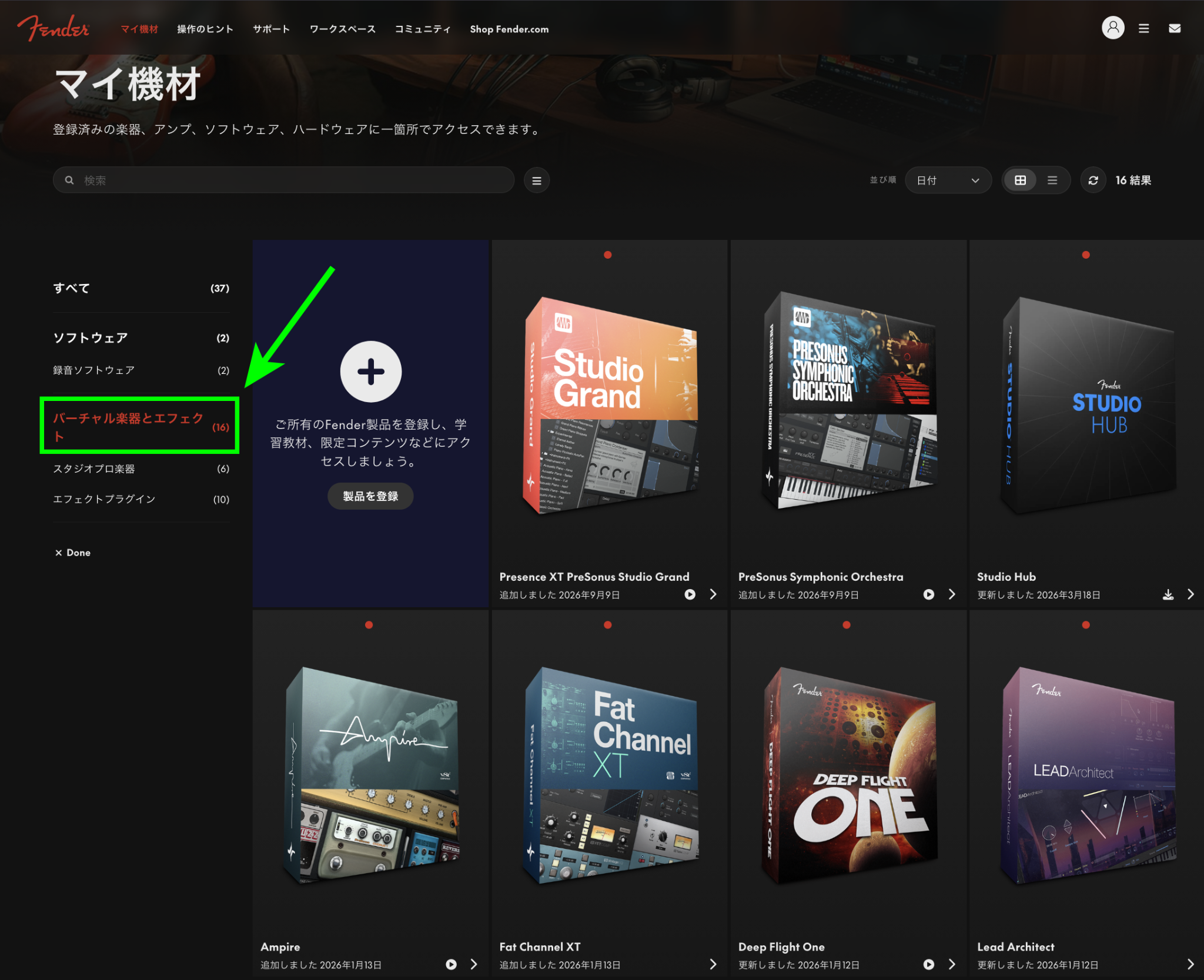This screenshot has height=980, width=1204.
Task: Open the mail envelope icon
Action: (x=1175, y=28)
